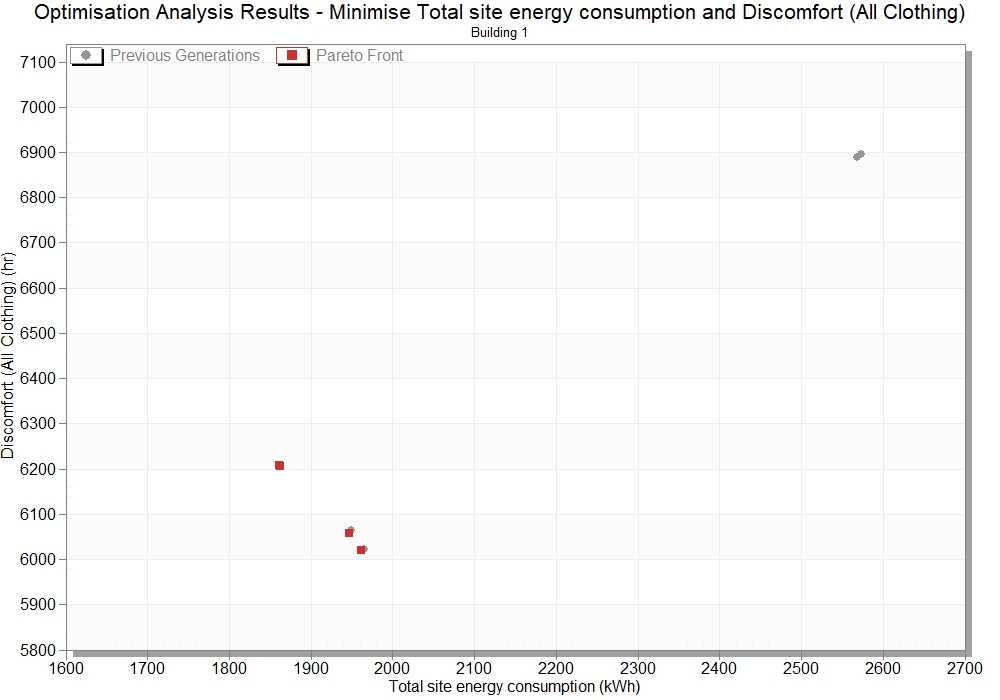Select Pareto point near 1950 kWh, 6060 hr
Viewport: 1000px width, 700px height.
[349, 533]
